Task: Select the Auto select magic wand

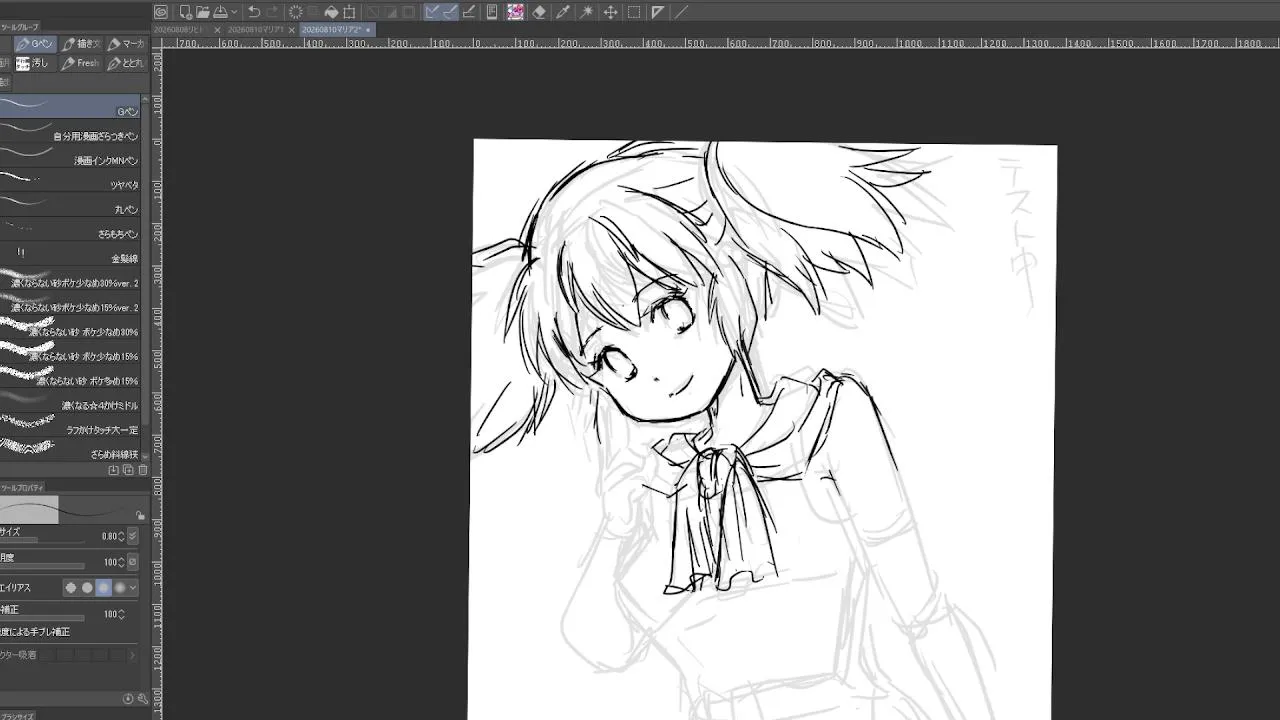Action: (x=587, y=12)
